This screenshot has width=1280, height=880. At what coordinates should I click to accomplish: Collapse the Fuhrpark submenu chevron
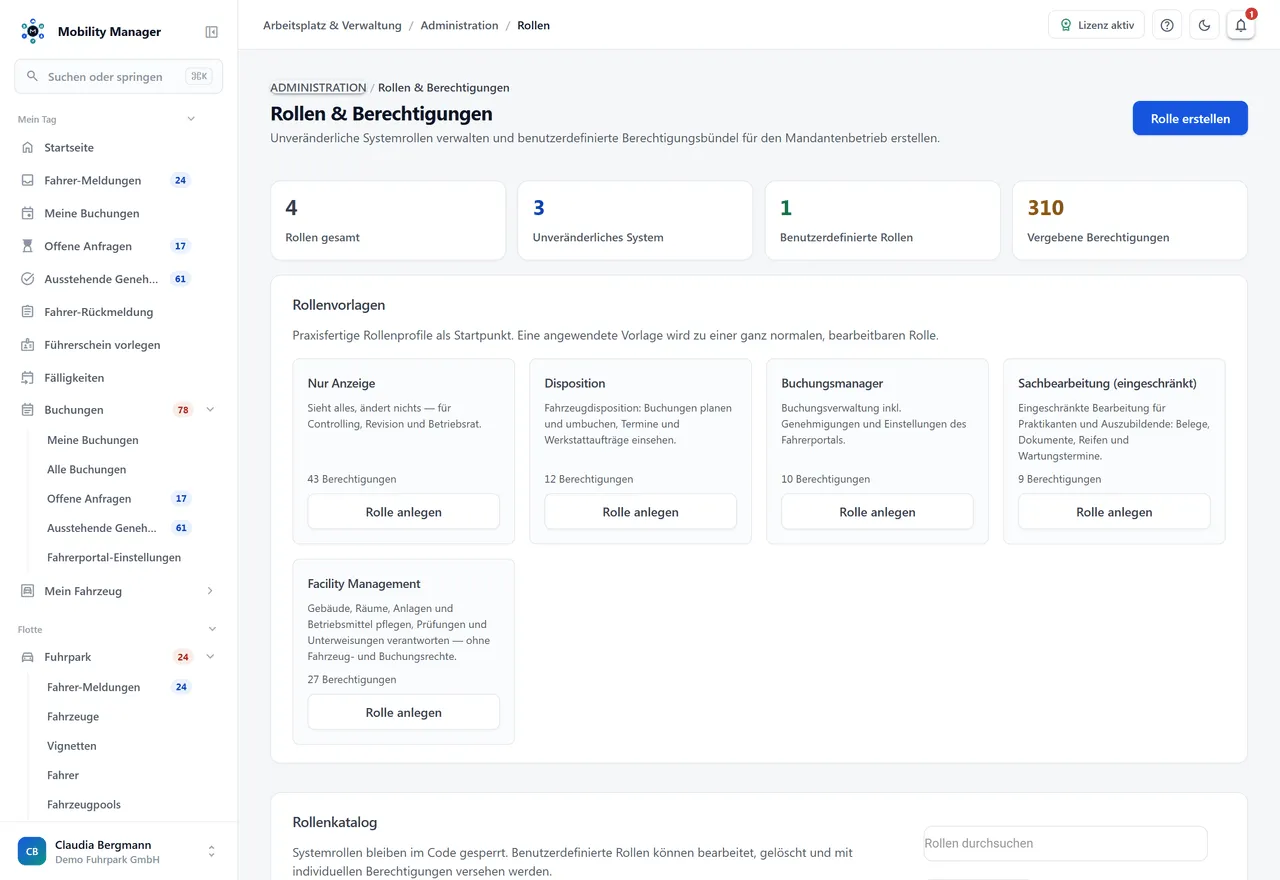coord(210,657)
